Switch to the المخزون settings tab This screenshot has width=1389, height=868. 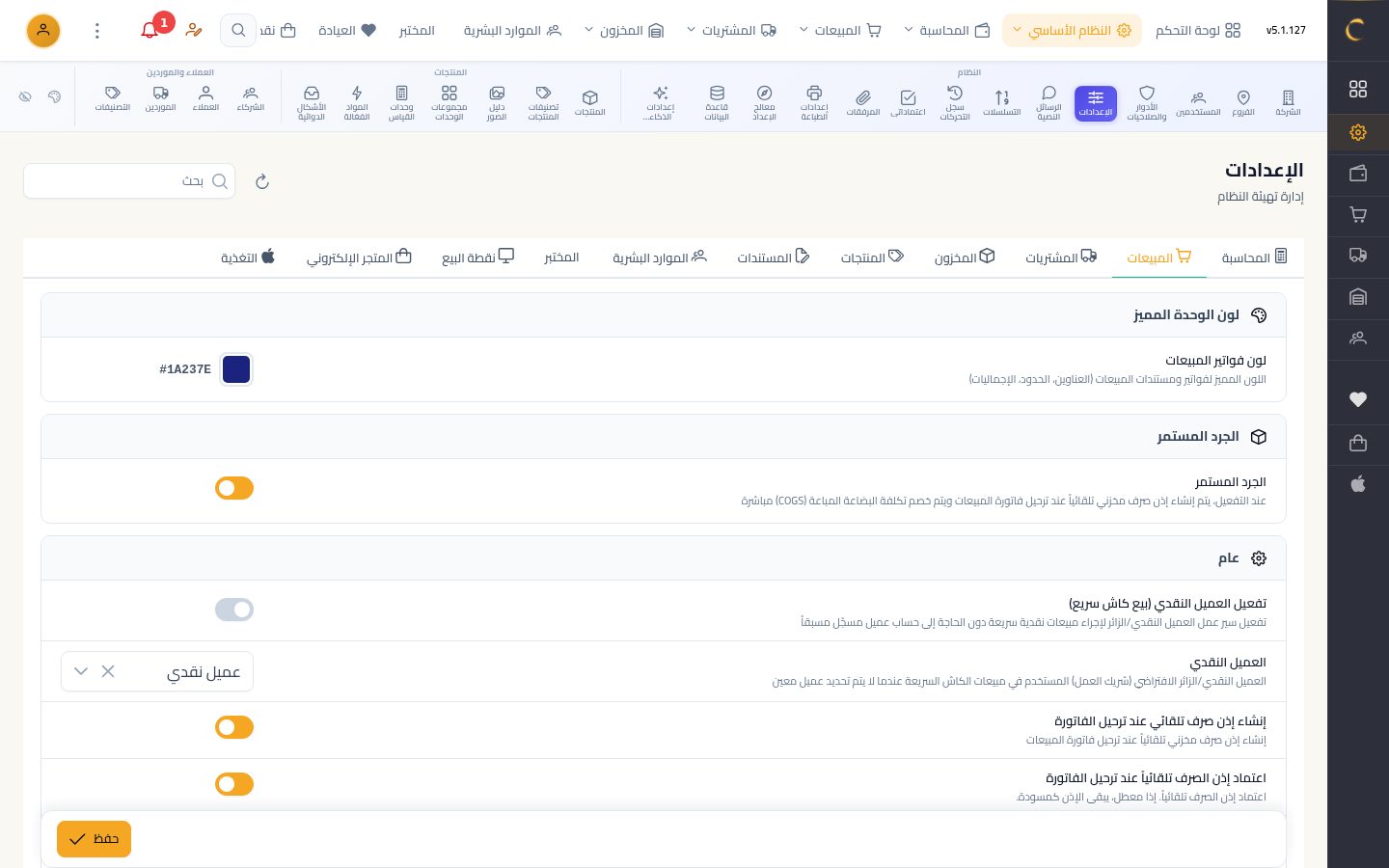tap(965, 258)
